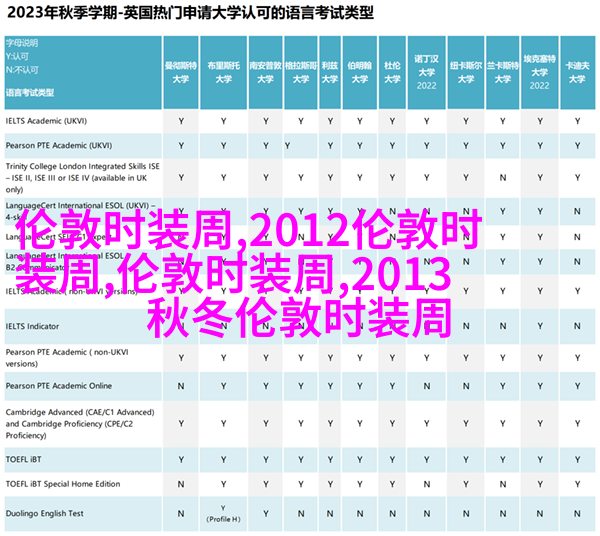Click the 杜伦大学 column header
600x536 pixels.
pyautogui.click(x=392, y=72)
